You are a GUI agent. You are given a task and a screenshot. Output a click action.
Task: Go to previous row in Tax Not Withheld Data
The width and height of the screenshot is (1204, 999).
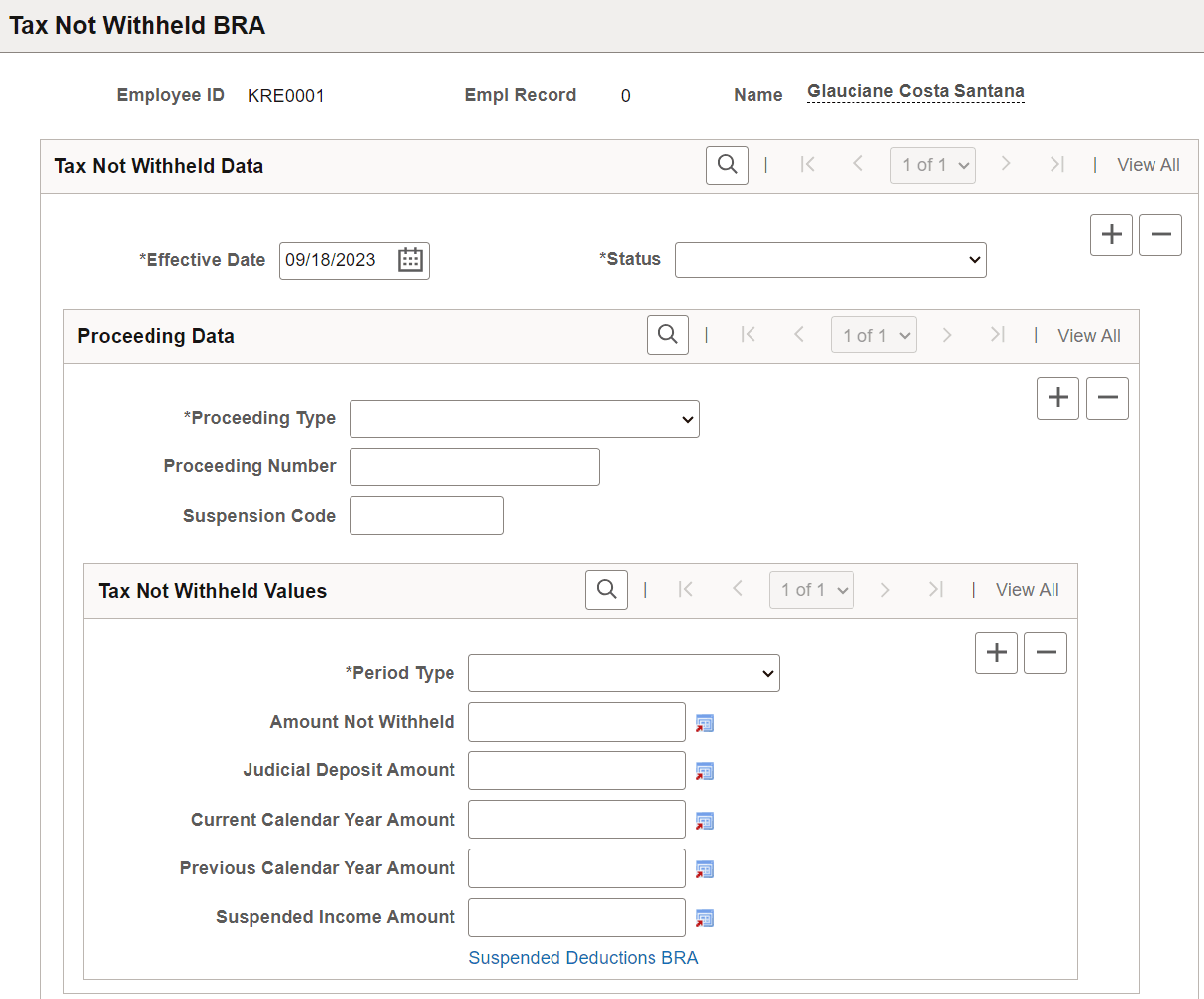(858, 165)
